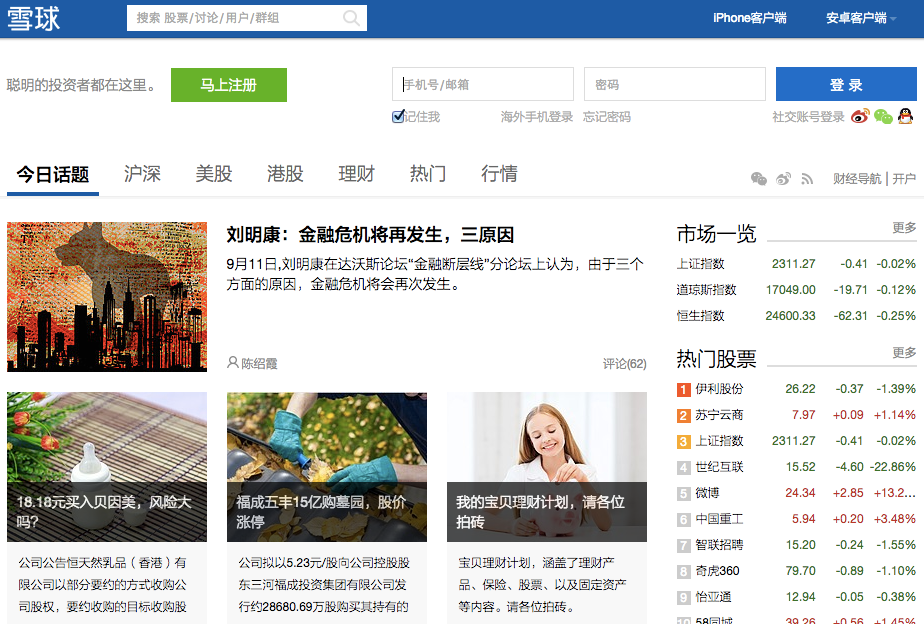Open the 我的宝贝理财计划 article card
The width and height of the screenshot is (924, 624).
pyautogui.click(x=547, y=508)
